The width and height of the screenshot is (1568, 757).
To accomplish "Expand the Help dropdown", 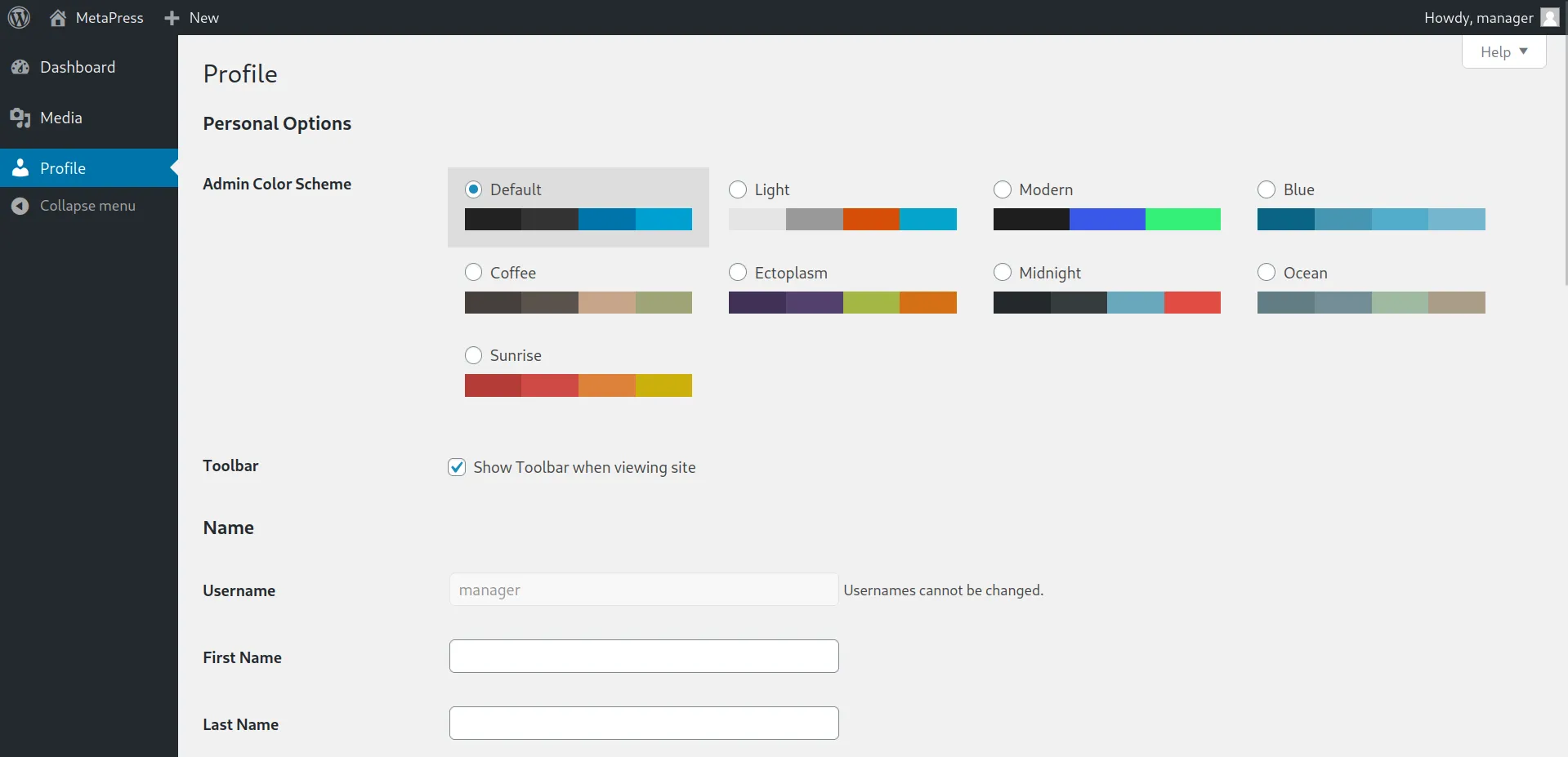I will point(1503,51).
